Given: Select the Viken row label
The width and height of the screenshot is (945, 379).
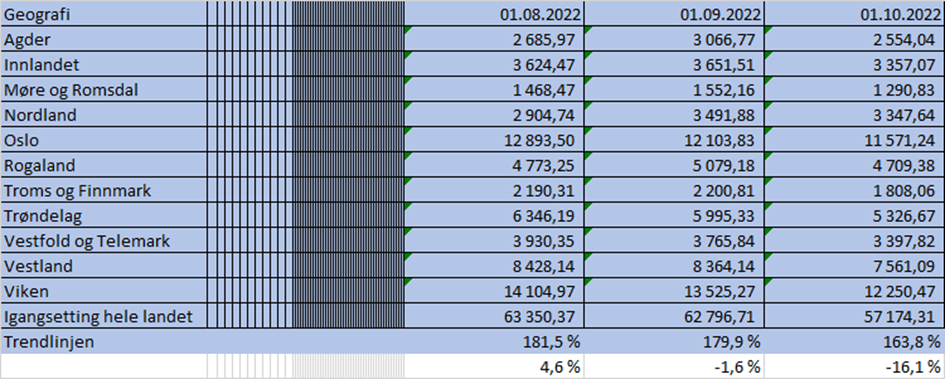Looking at the screenshot, I should tap(104, 292).
